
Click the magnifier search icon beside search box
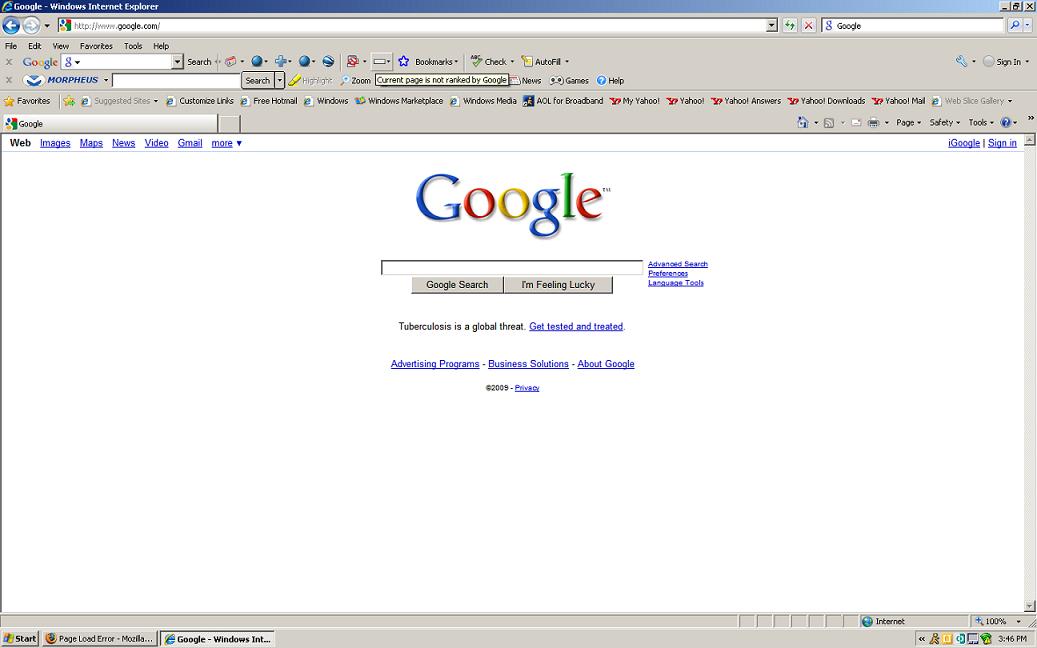(1015, 26)
